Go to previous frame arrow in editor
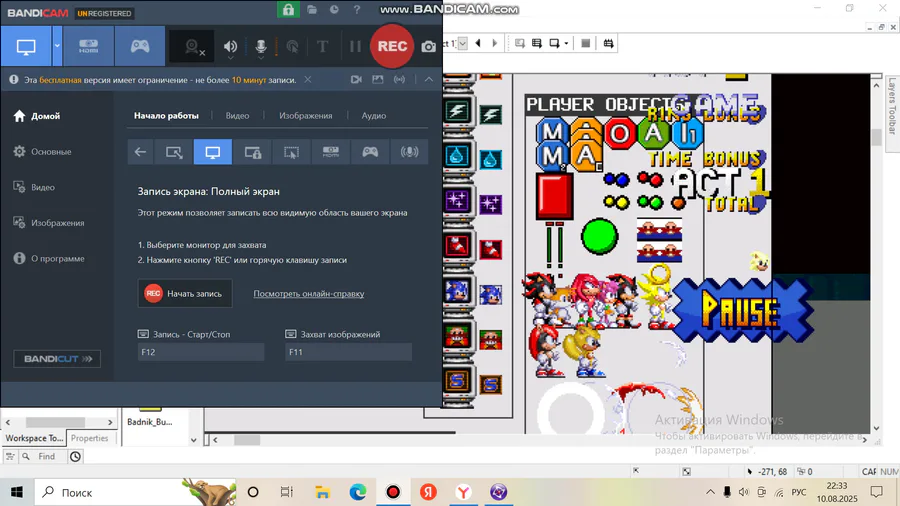The width and height of the screenshot is (900, 506). tap(478, 44)
